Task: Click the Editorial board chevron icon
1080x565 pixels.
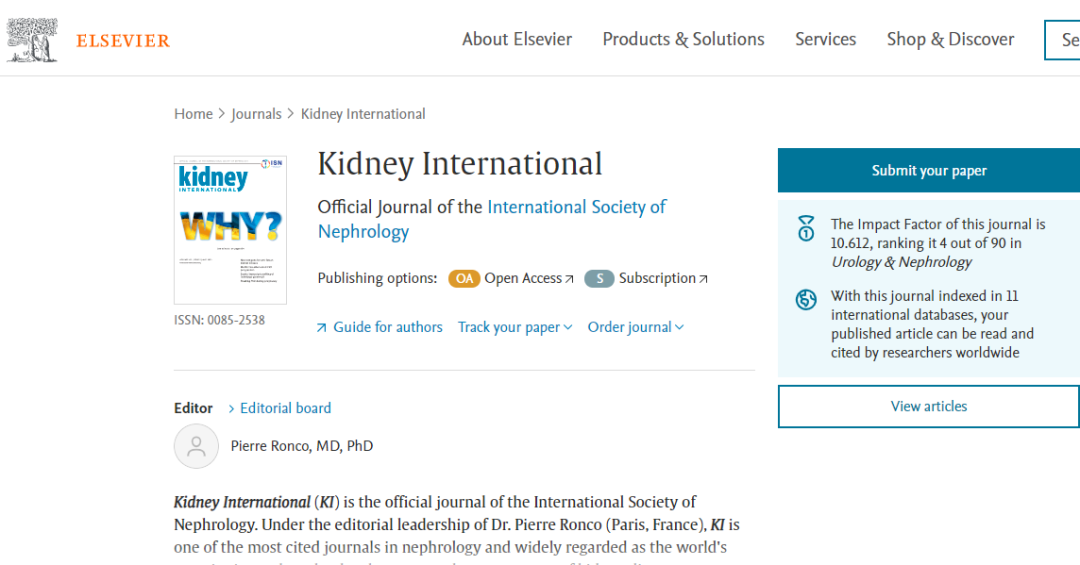Action: (x=232, y=409)
